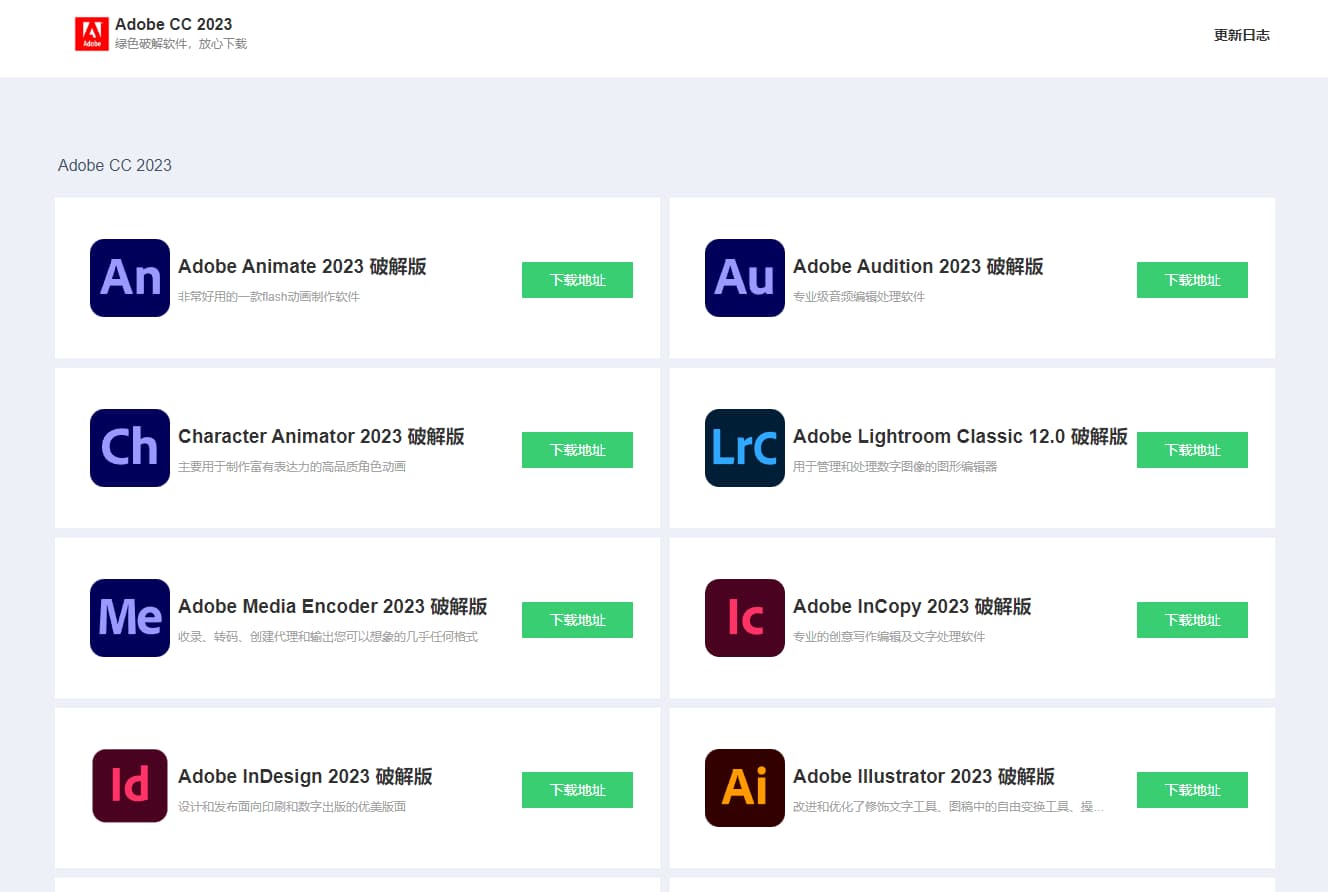Click description 非常好用的一款flash动画制作软件

(269, 297)
